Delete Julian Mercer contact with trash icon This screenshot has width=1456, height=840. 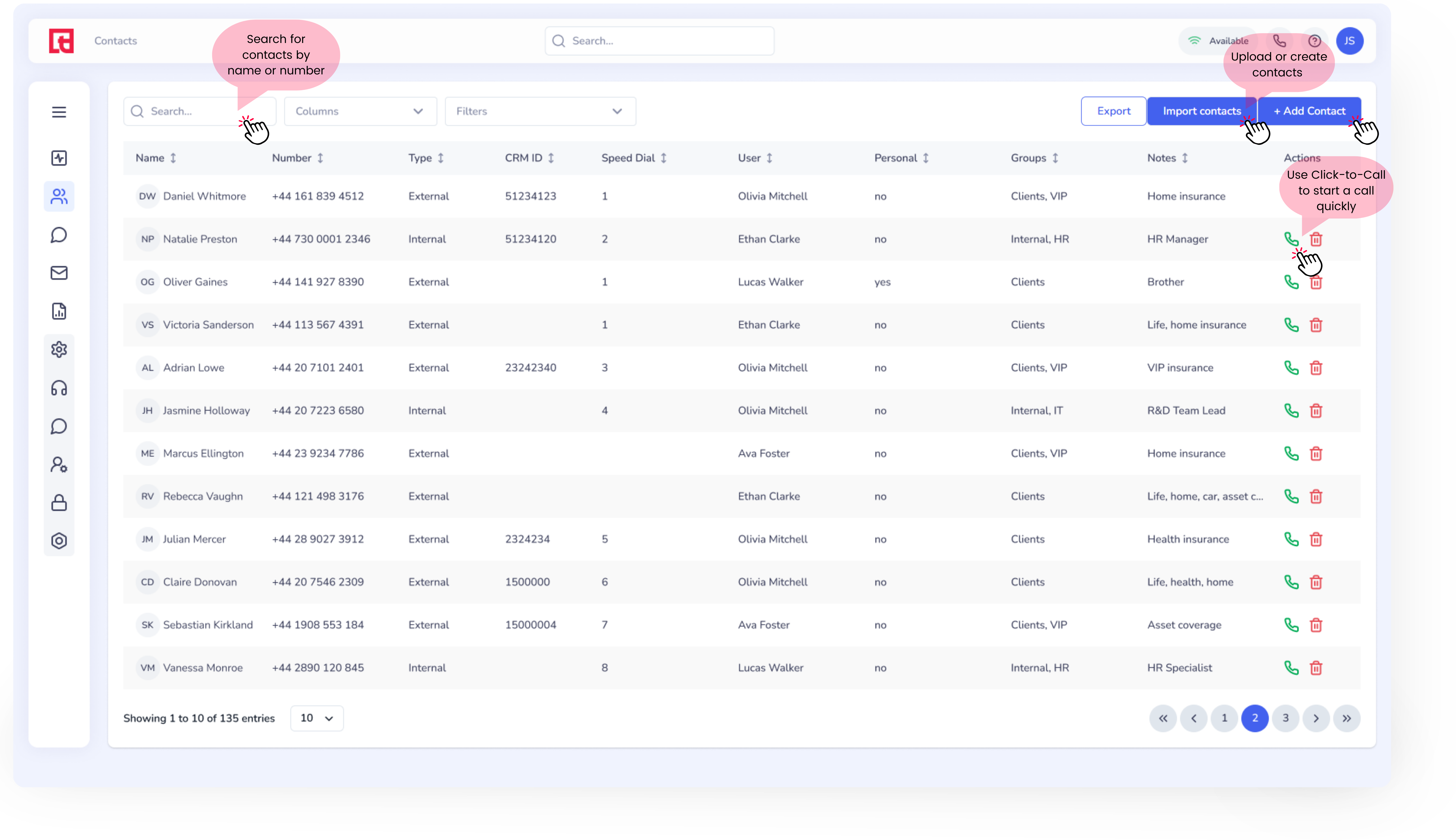[1316, 539]
